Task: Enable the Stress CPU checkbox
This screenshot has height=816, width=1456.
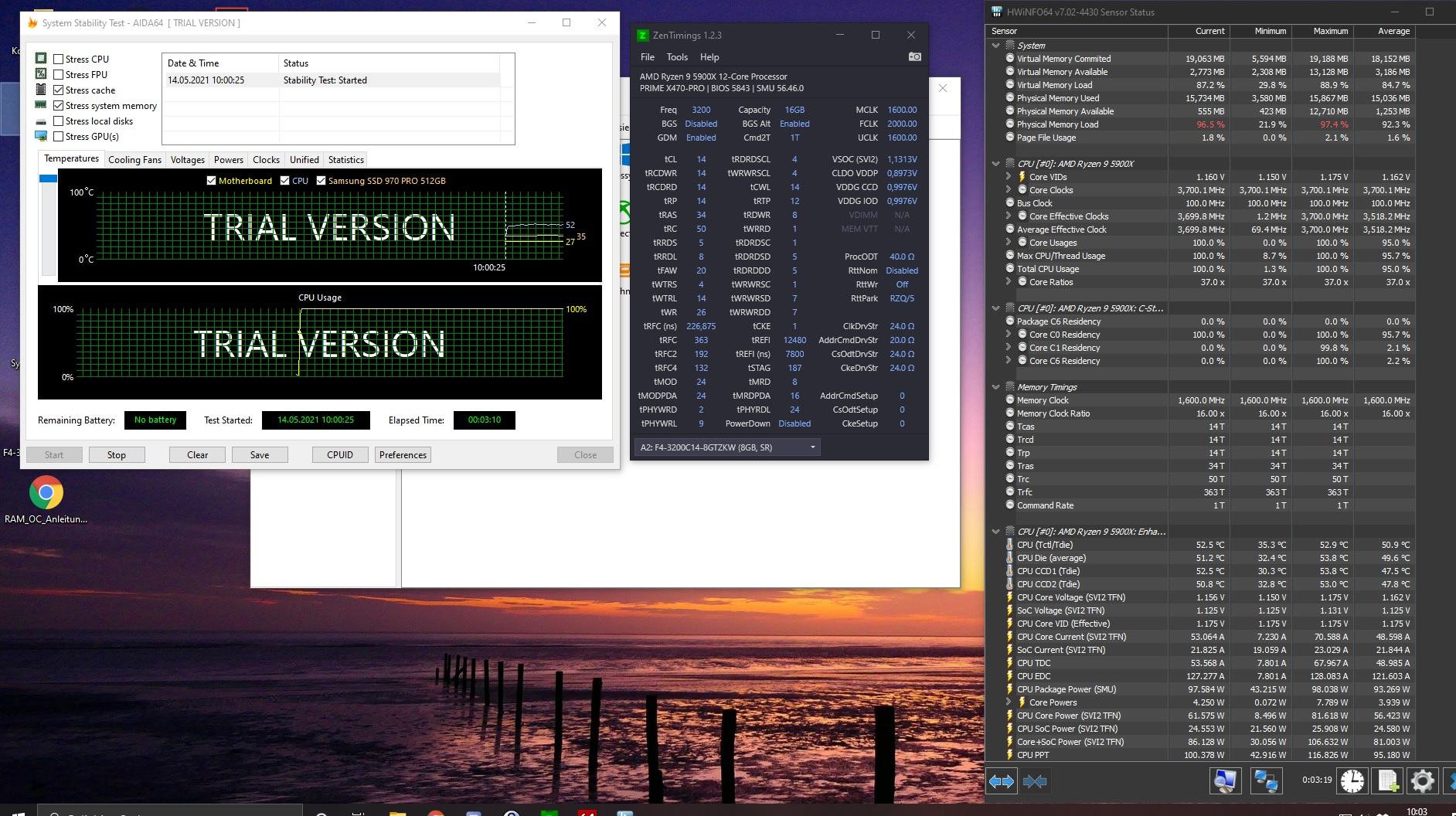Action: coord(59,59)
